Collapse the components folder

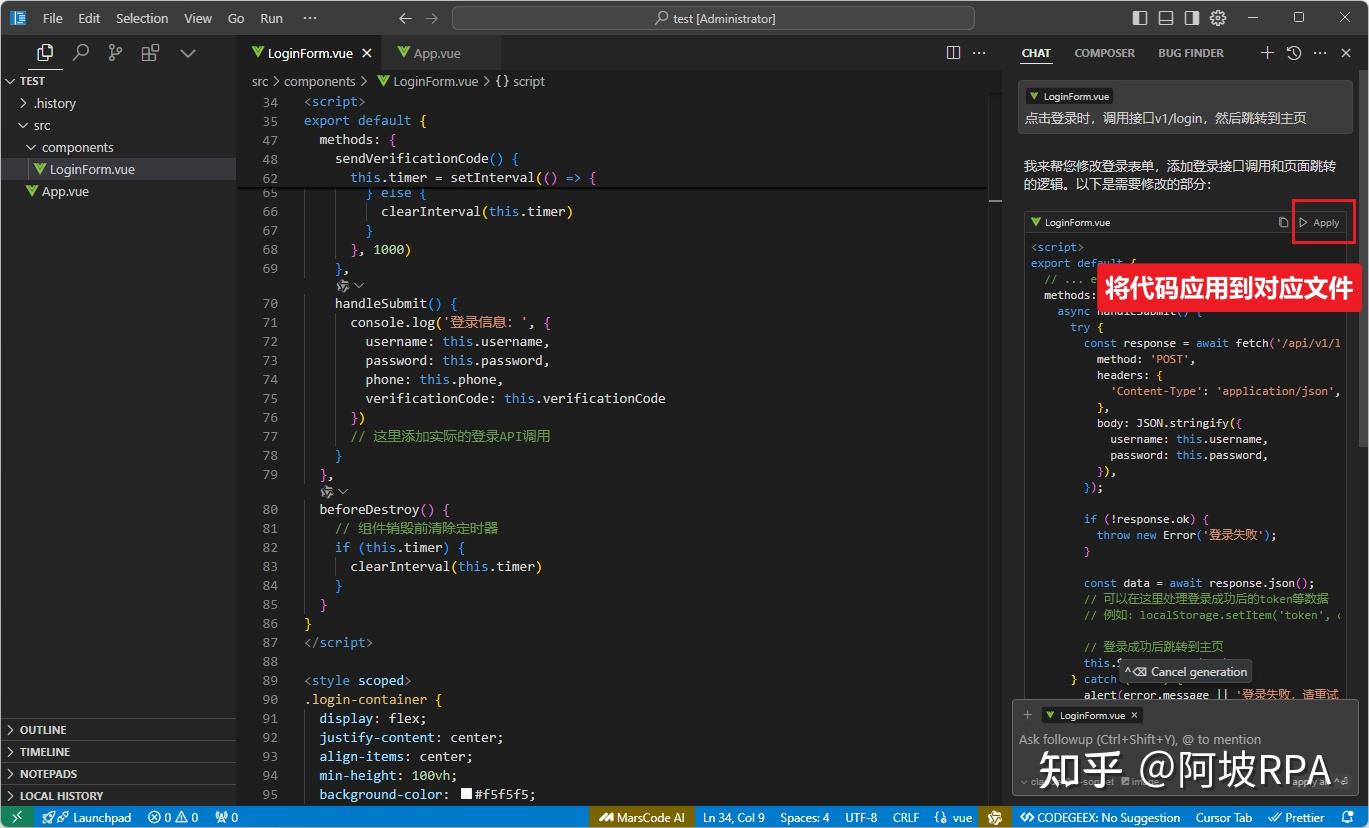(x=77, y=147)
